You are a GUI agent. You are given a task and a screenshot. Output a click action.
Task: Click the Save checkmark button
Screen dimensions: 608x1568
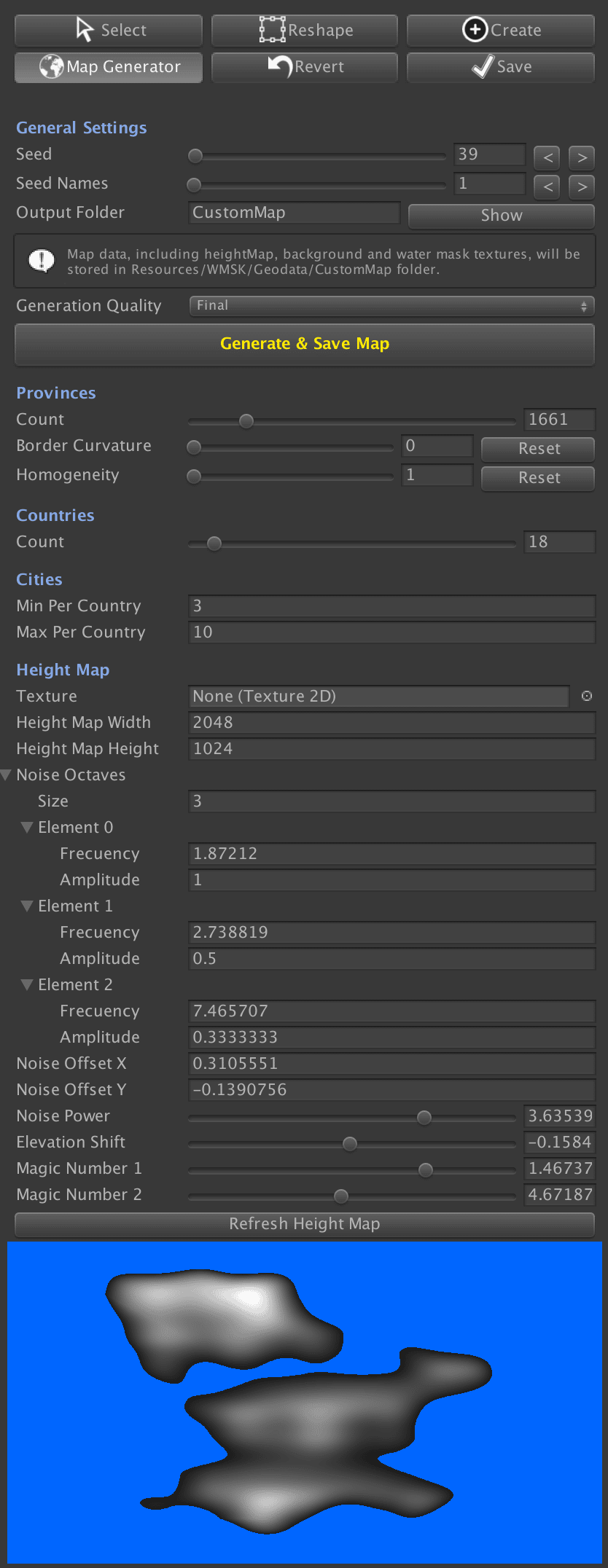[501, 67]
